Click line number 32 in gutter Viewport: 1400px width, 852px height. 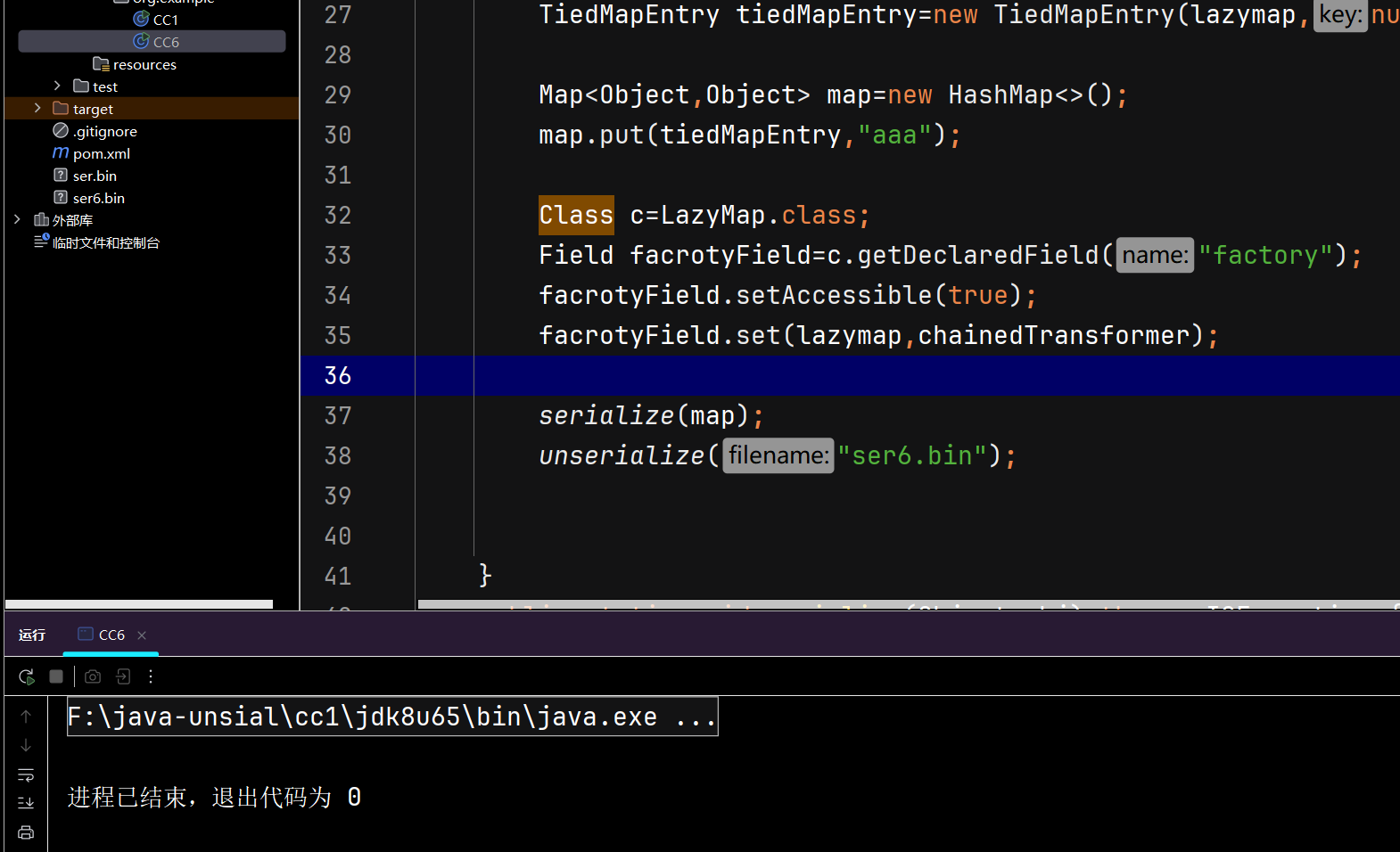point(338,216)
